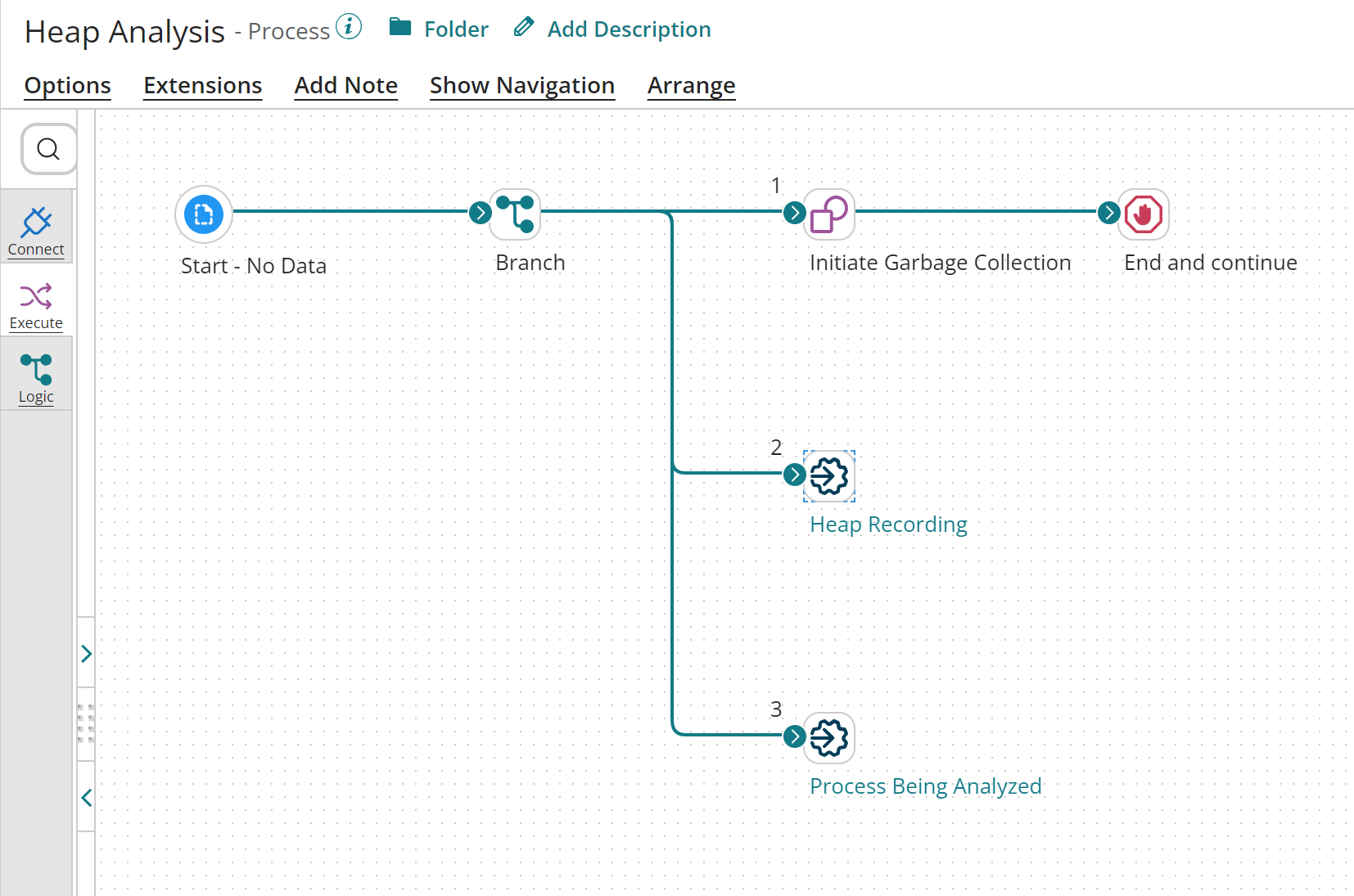The height and width of the screenshot is (896, 1354).
Task: Click the End and continue stop icon
Action: [x=1143, y=214]
